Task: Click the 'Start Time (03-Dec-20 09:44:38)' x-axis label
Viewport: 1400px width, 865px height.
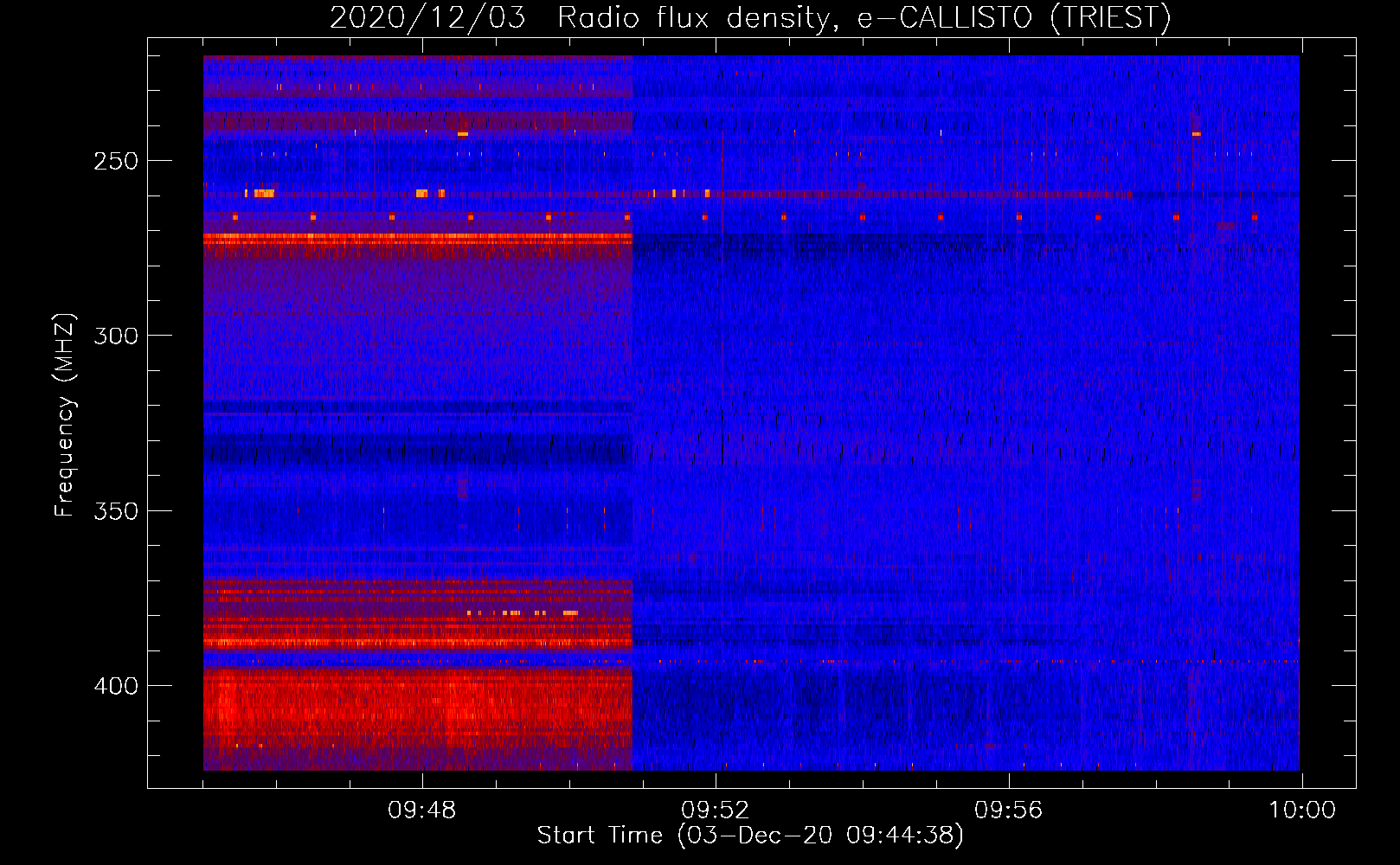Action: (x=750, y=836)
